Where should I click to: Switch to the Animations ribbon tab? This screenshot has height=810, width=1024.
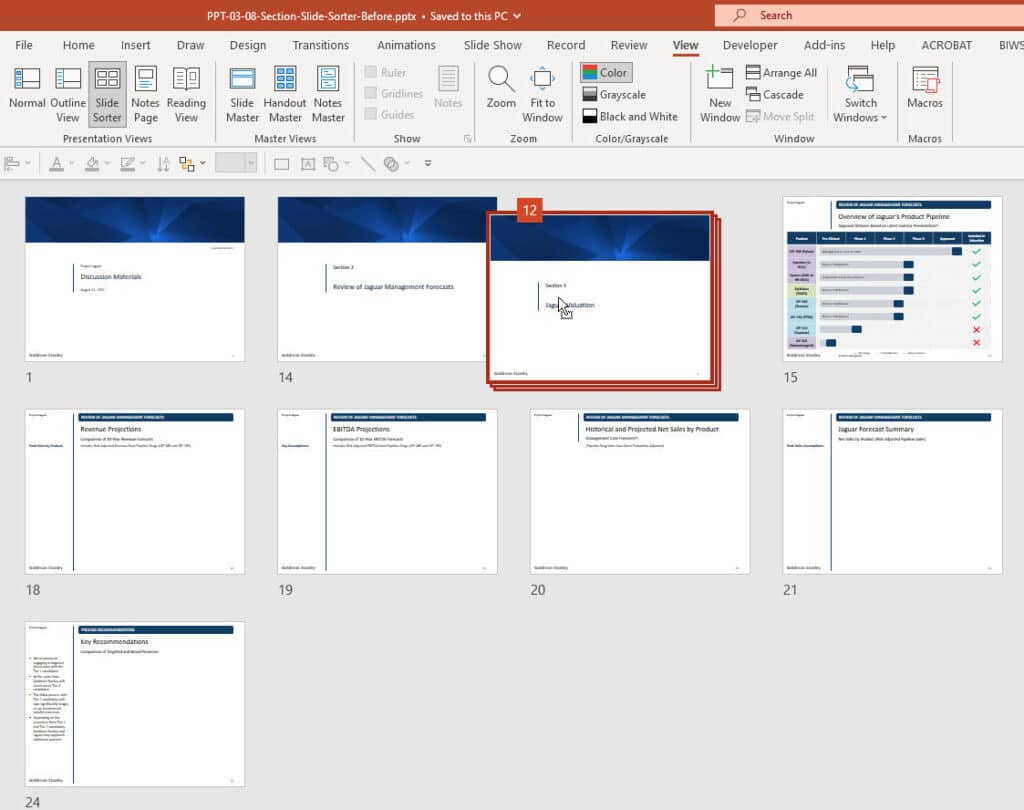[x=406, y=45]
